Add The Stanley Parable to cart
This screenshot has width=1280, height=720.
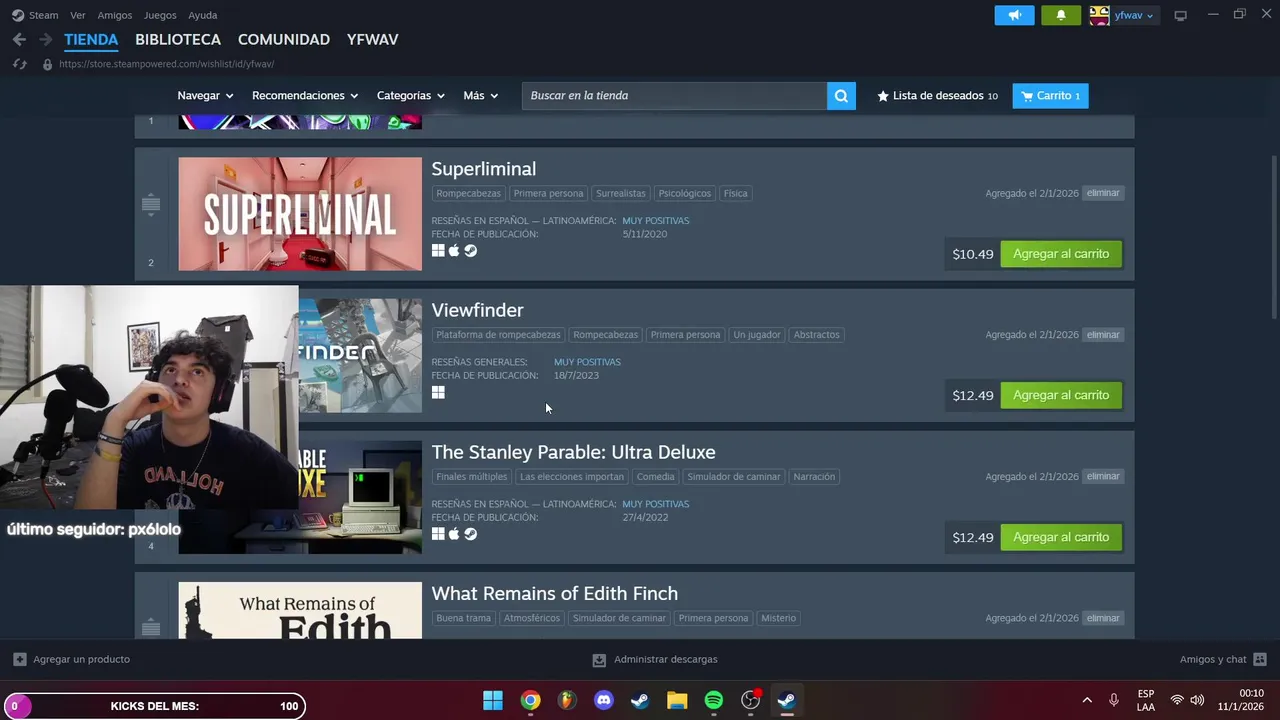click(1061, 537)
